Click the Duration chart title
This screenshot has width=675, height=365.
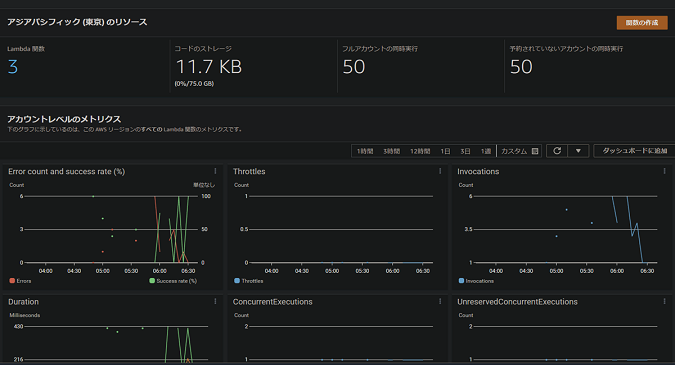pyautogui.click(x=23, y=302)
